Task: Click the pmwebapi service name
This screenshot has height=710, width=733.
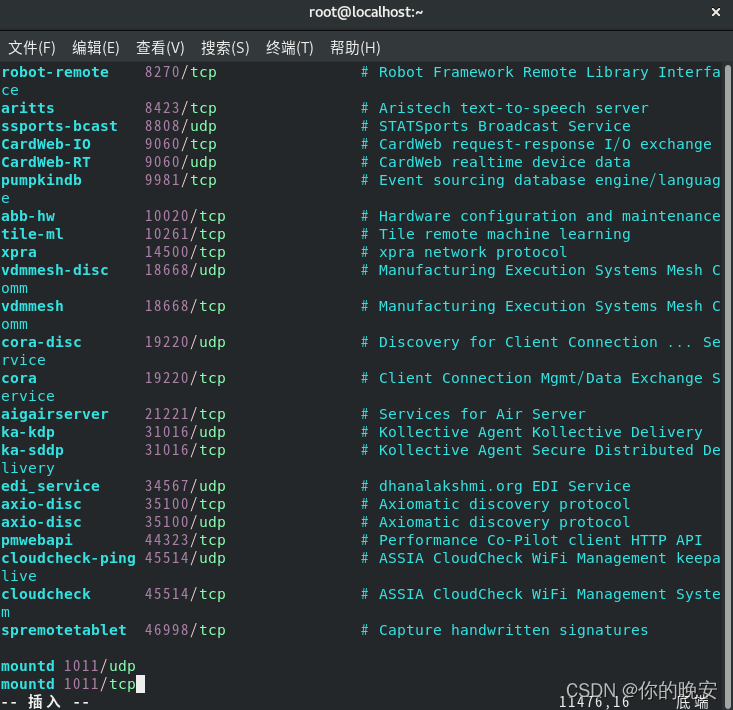Action: pos(36,540)
